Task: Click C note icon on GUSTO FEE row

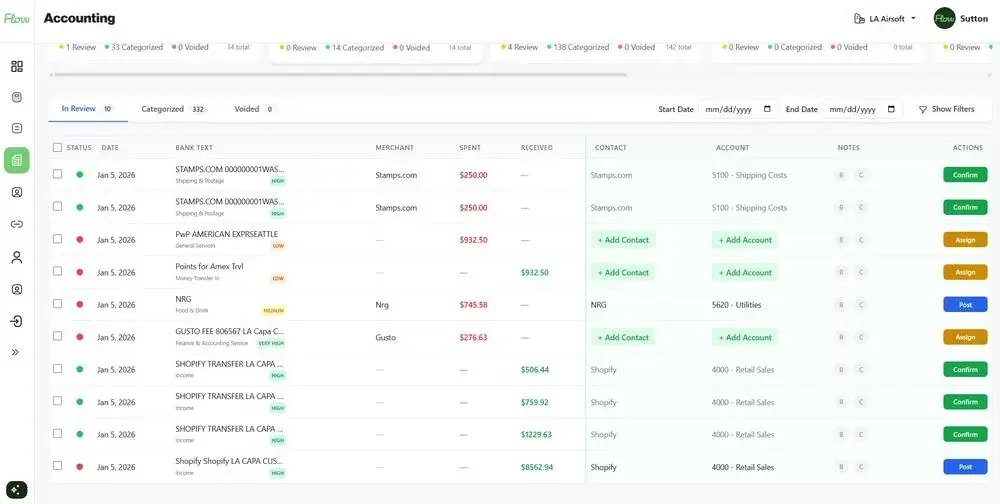Action: [860, 337]
